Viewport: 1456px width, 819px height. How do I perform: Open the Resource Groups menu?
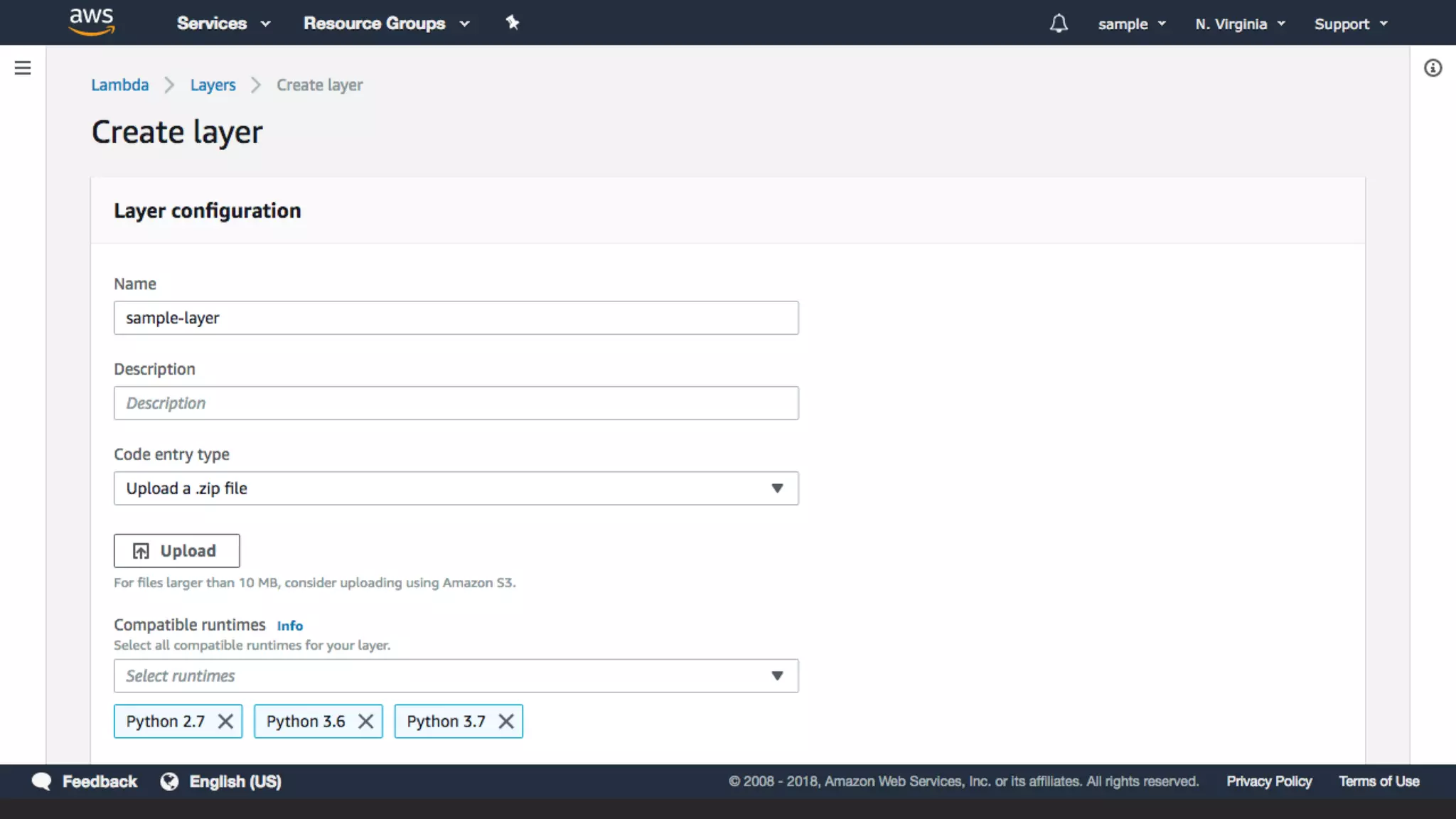386,23
